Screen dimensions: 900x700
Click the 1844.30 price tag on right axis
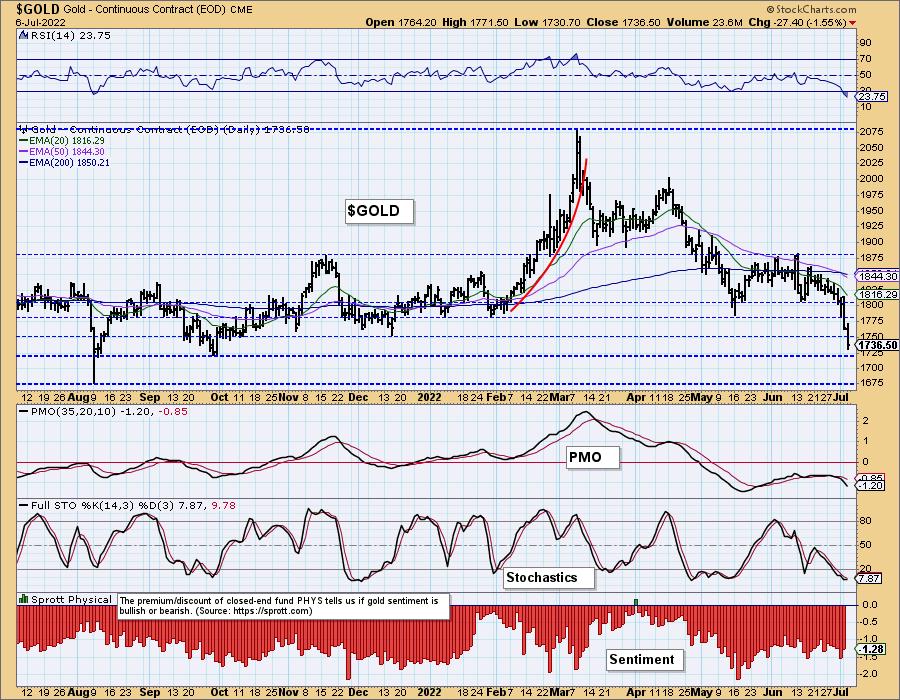tap(878, 276)
